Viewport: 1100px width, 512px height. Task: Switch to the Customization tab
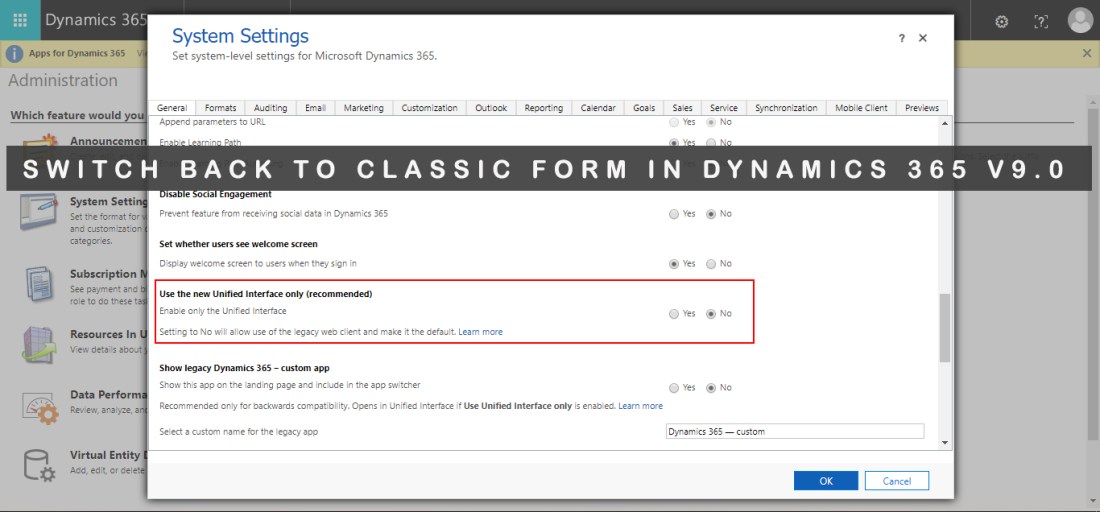429,108
